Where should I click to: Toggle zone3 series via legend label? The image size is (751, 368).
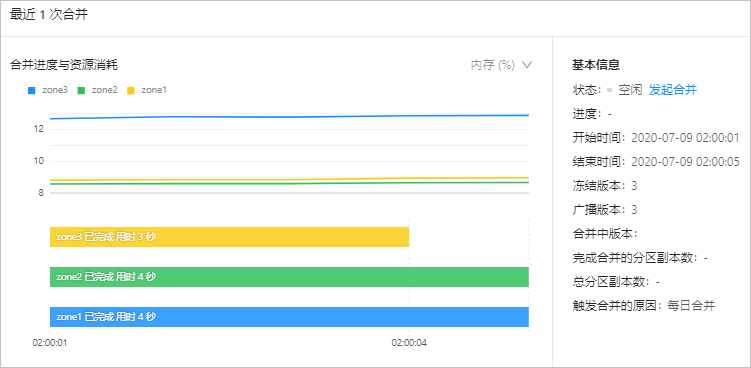[55, 90]
